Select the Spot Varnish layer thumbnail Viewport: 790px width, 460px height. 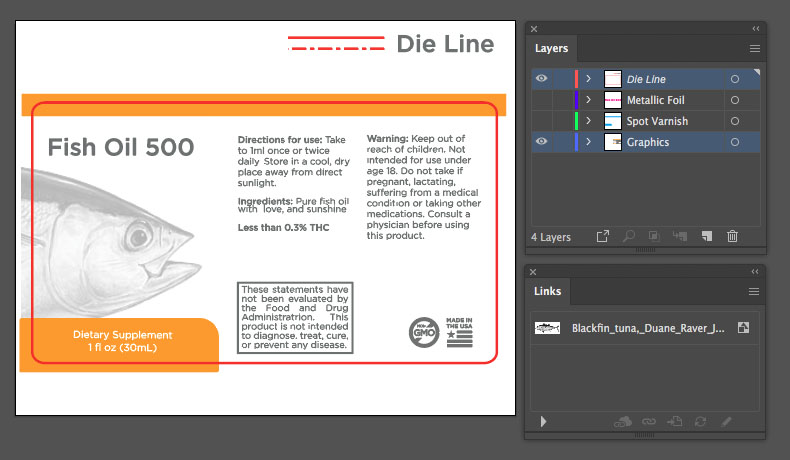coord(613,121)
